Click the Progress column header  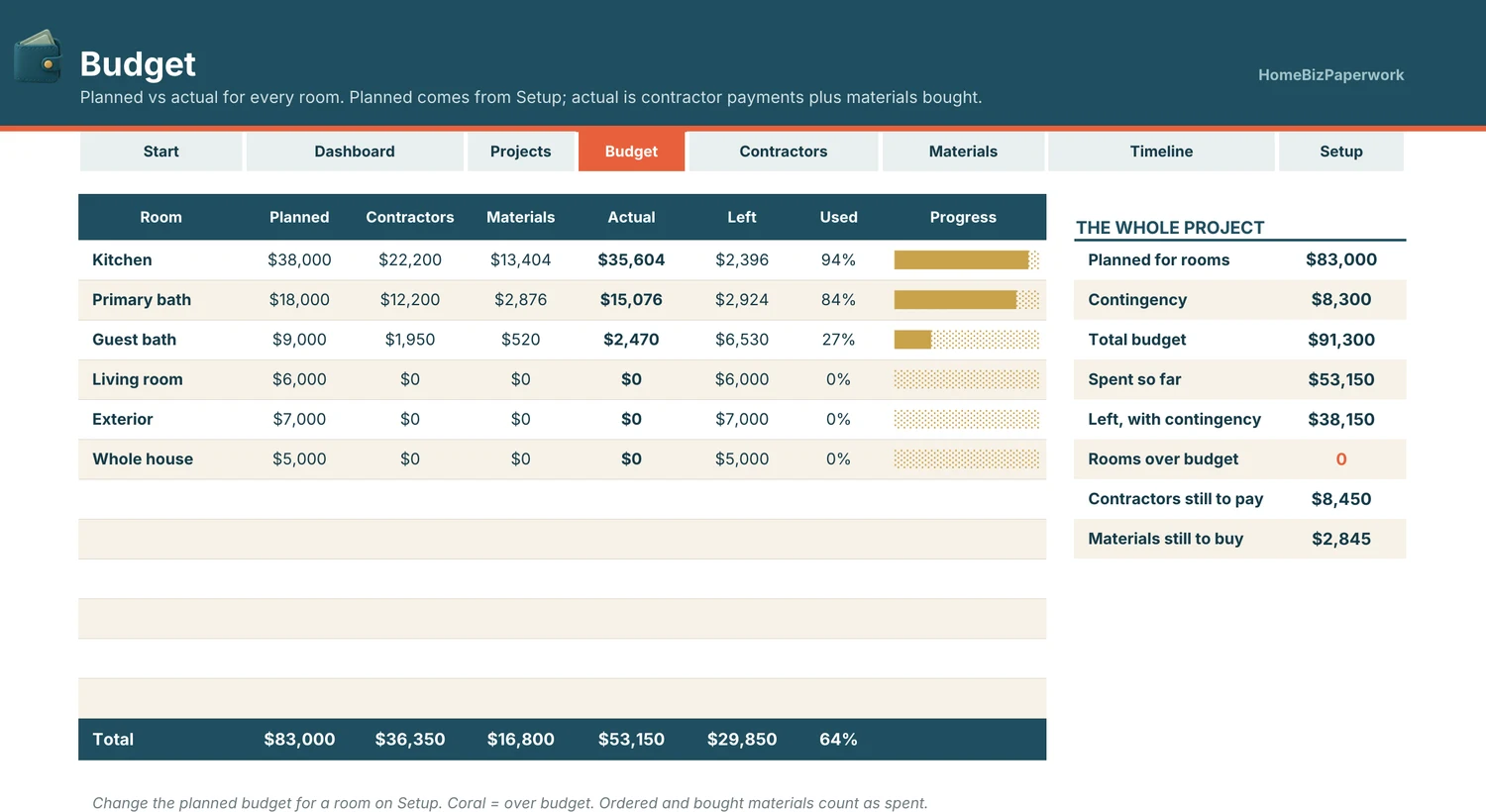(x=963, y=217)
